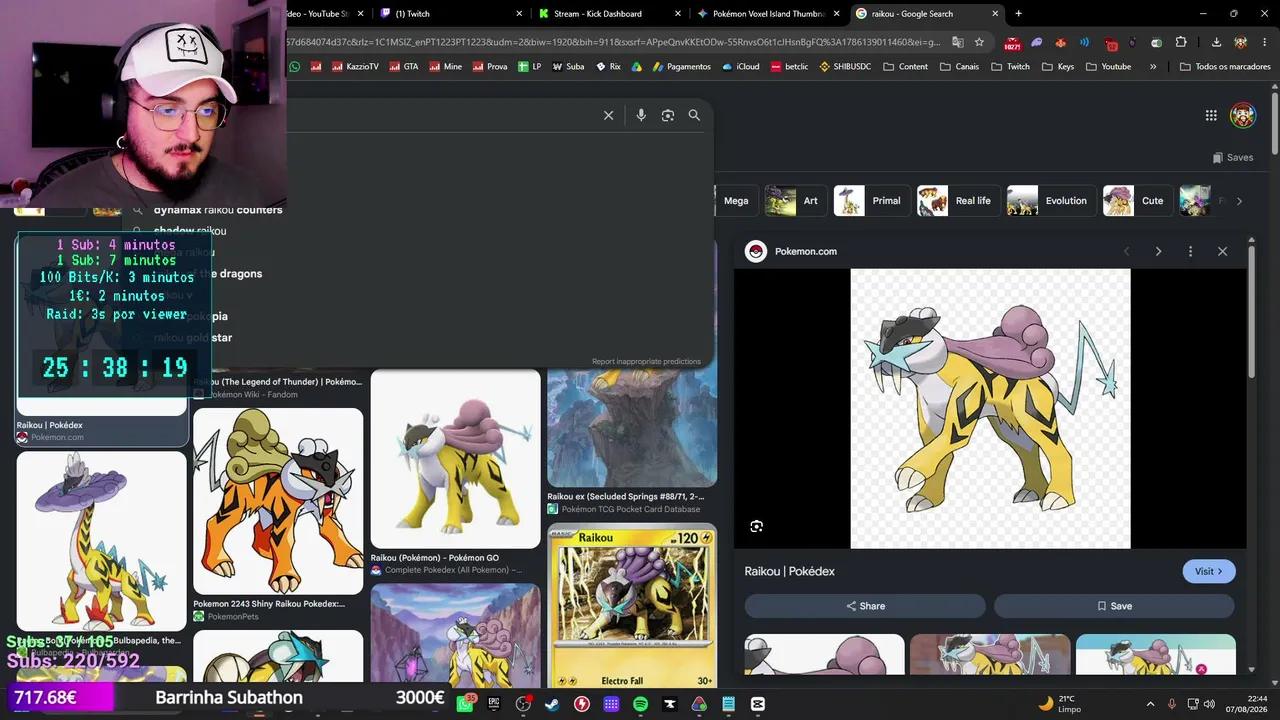Save the Raikou Pokédex image
The image size is (1280, 720).
point(1114,606)
